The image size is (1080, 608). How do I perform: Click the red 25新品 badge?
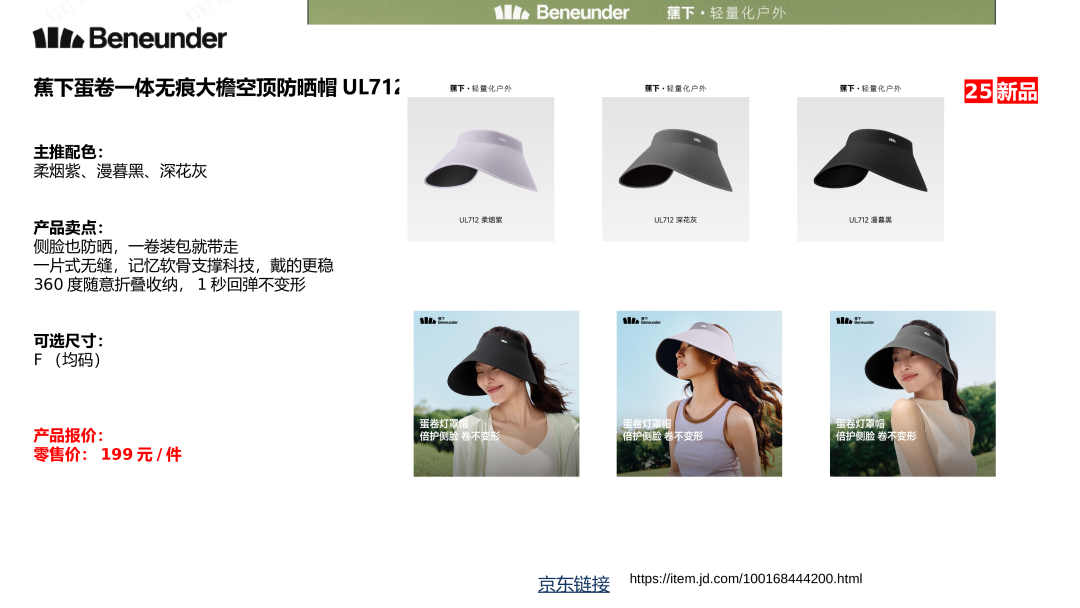[x=1001, y=91]
